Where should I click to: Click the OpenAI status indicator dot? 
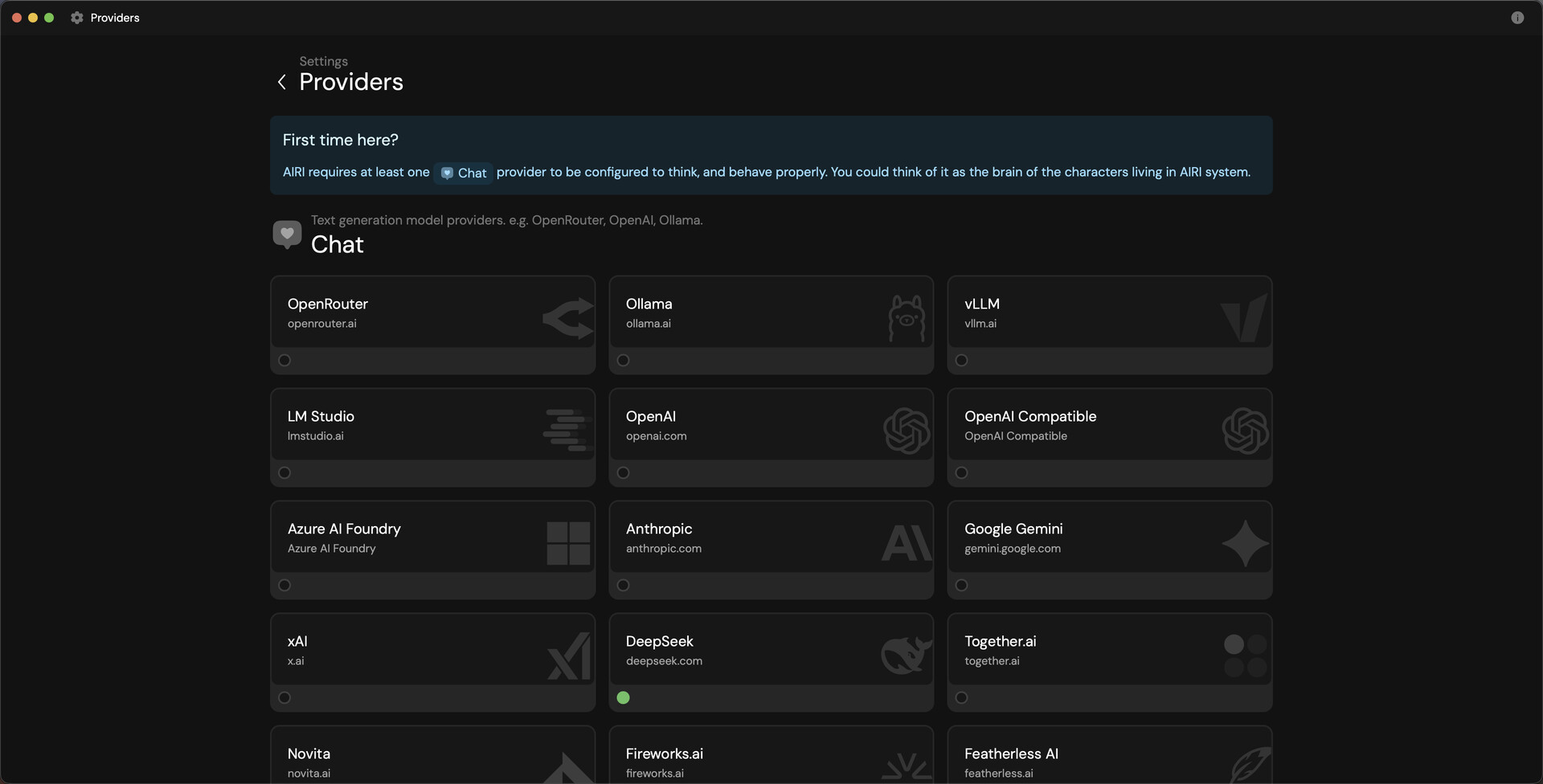[623, 473]
